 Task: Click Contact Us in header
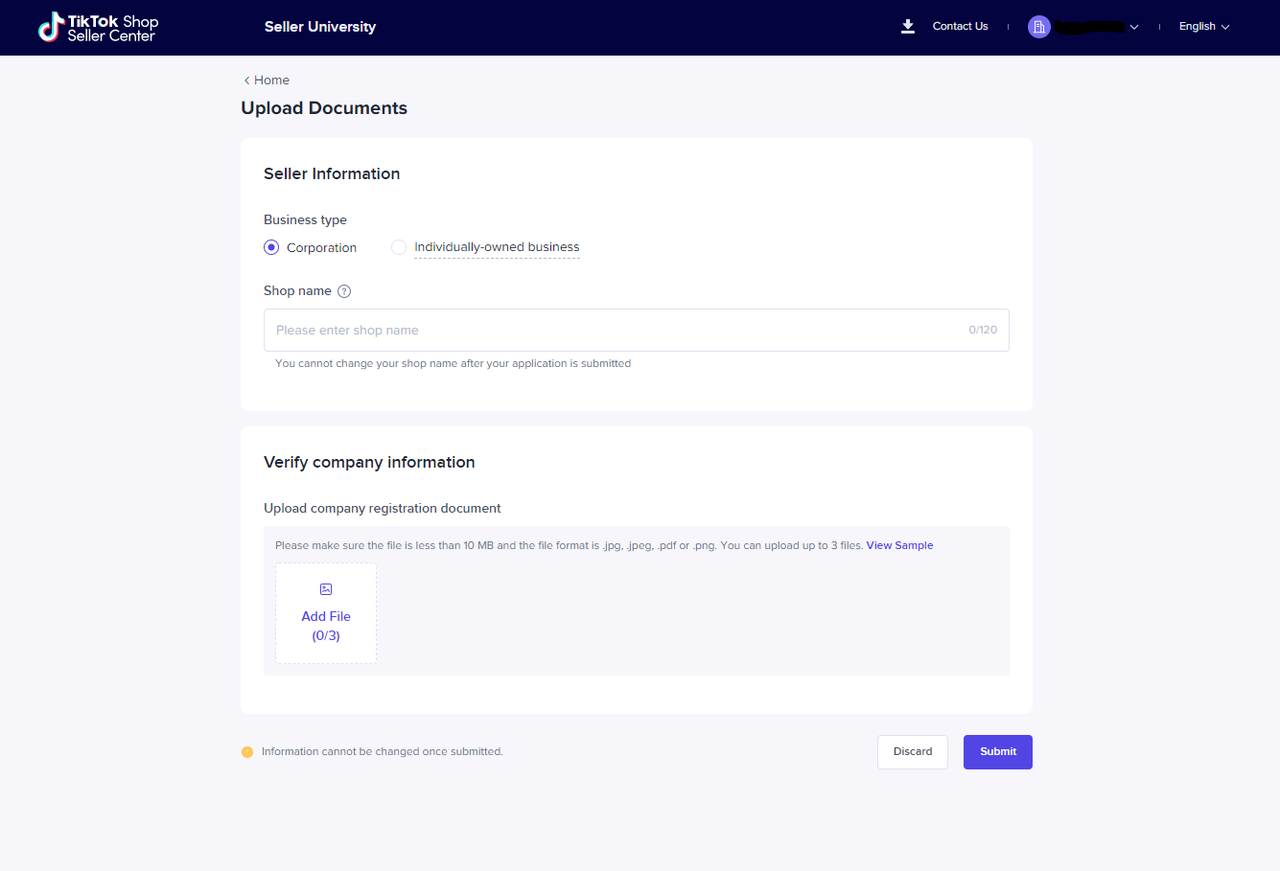pos(960,27)
